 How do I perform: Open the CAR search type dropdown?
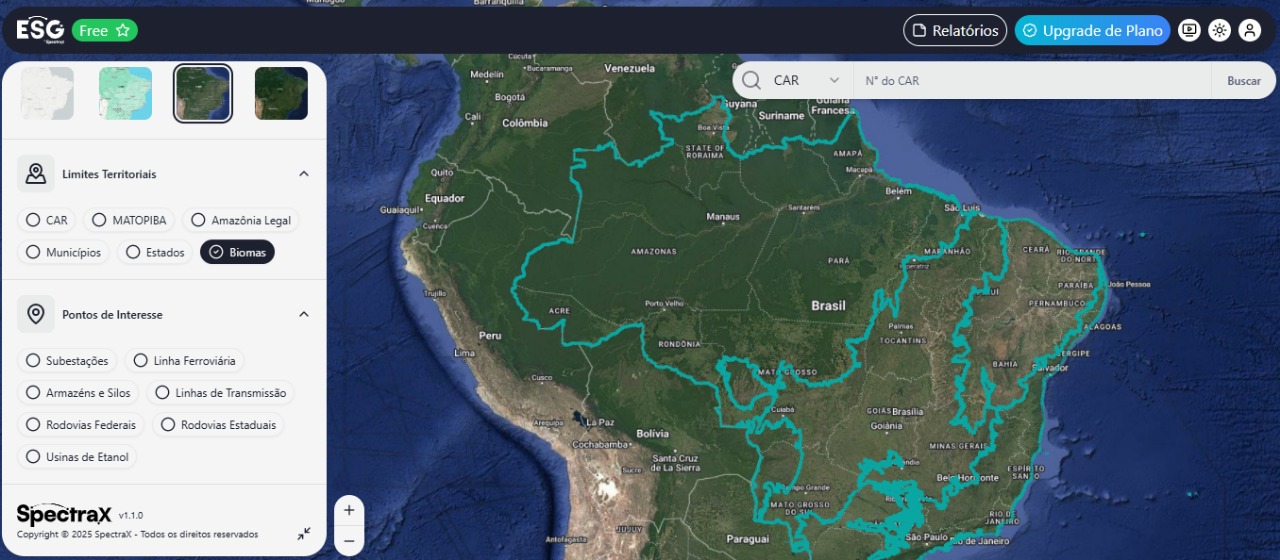[x=807, y=80]
